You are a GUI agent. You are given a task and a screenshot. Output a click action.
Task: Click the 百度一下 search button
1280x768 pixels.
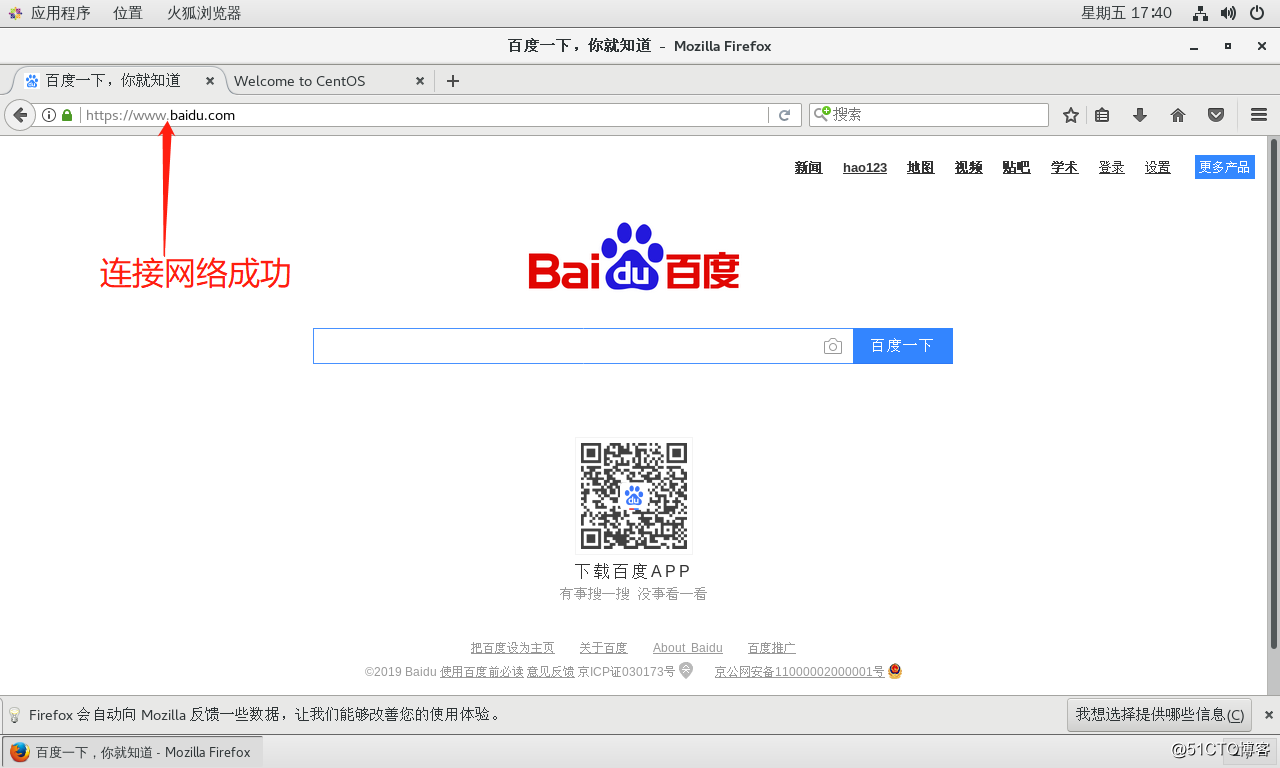[902, 346]
